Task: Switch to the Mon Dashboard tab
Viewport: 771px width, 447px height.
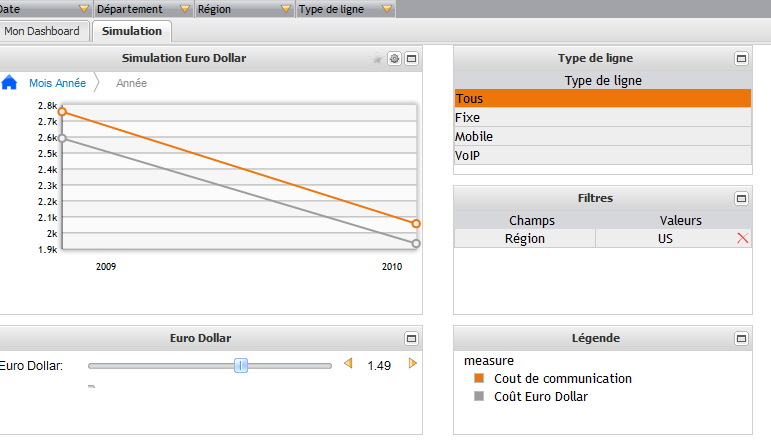Action: (42, 31)
